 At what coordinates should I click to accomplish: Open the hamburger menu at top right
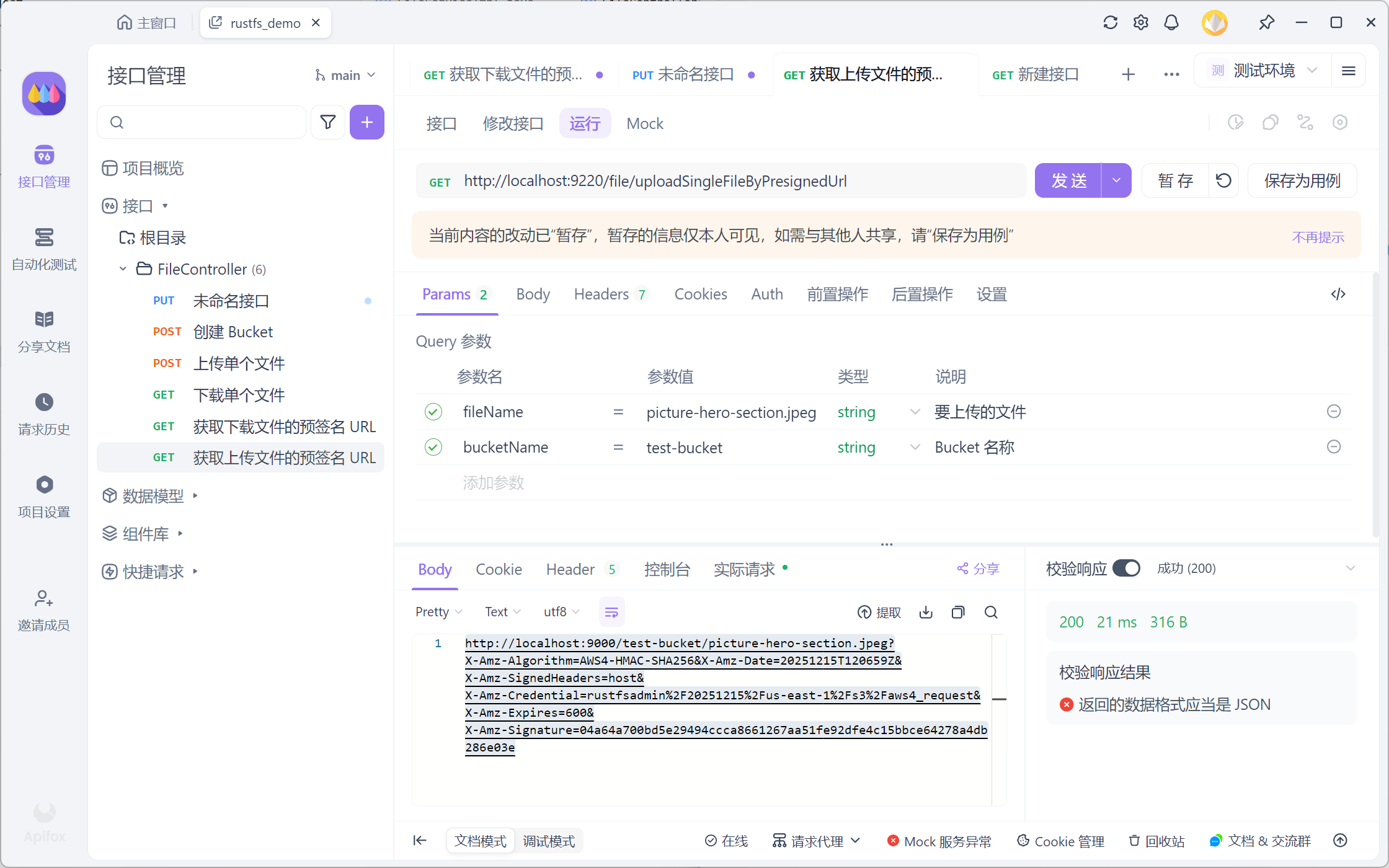pos(1348,71)
